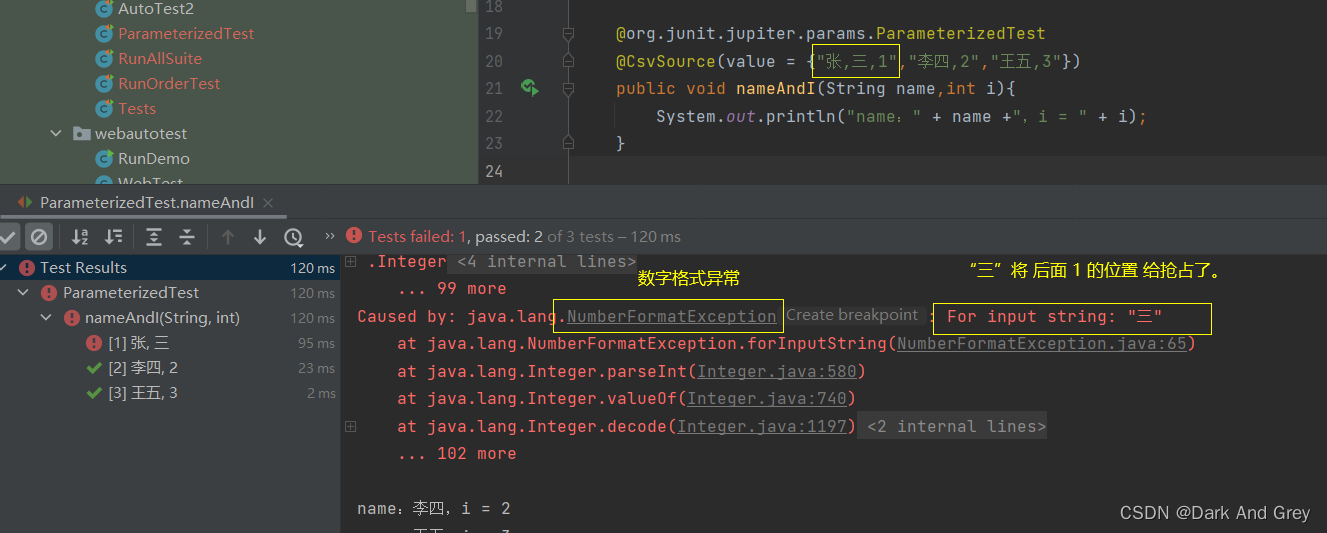Collapse the Test Results root node
The image size is (1327, 533).
(x=5, y=268)
